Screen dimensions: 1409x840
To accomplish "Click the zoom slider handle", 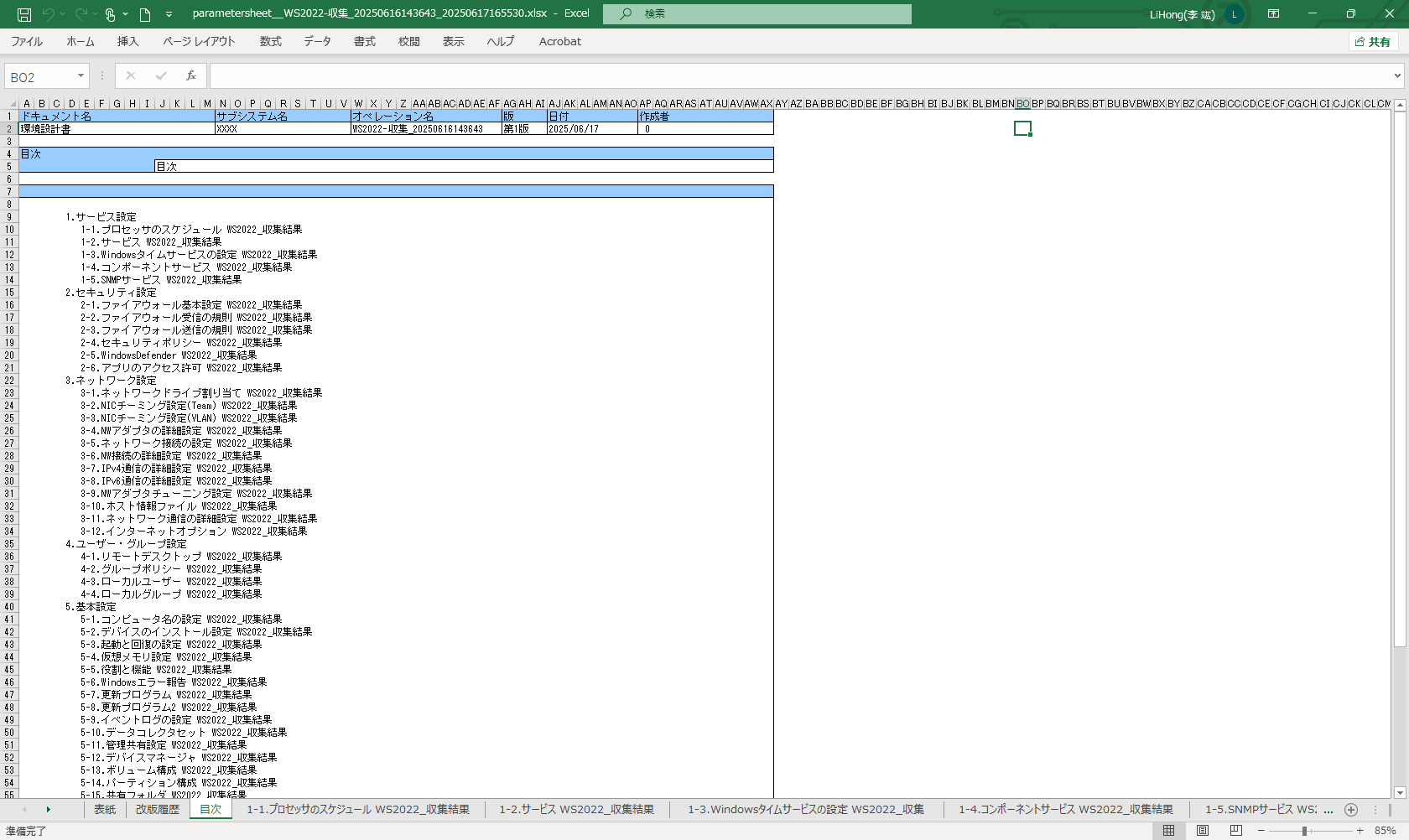I will tap(1304, 831).
